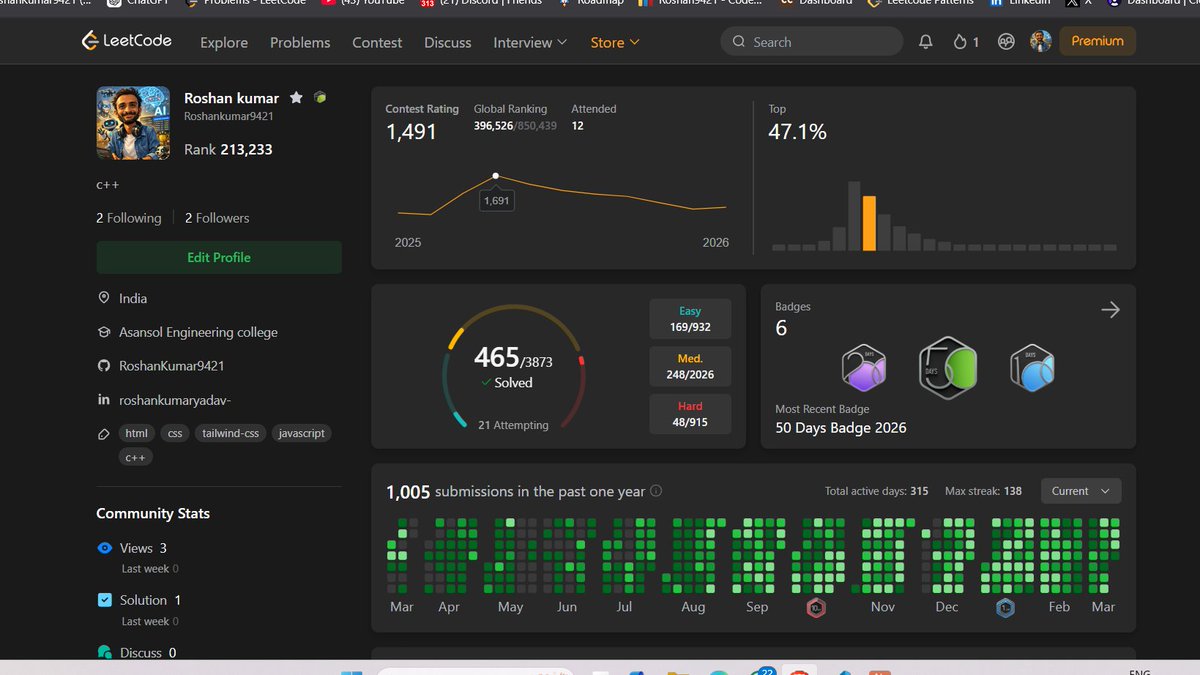The width and height of the screenshot is (1200, 675).
Task: Click the orange bar in the ranking histogram
Action: point(869,223)
